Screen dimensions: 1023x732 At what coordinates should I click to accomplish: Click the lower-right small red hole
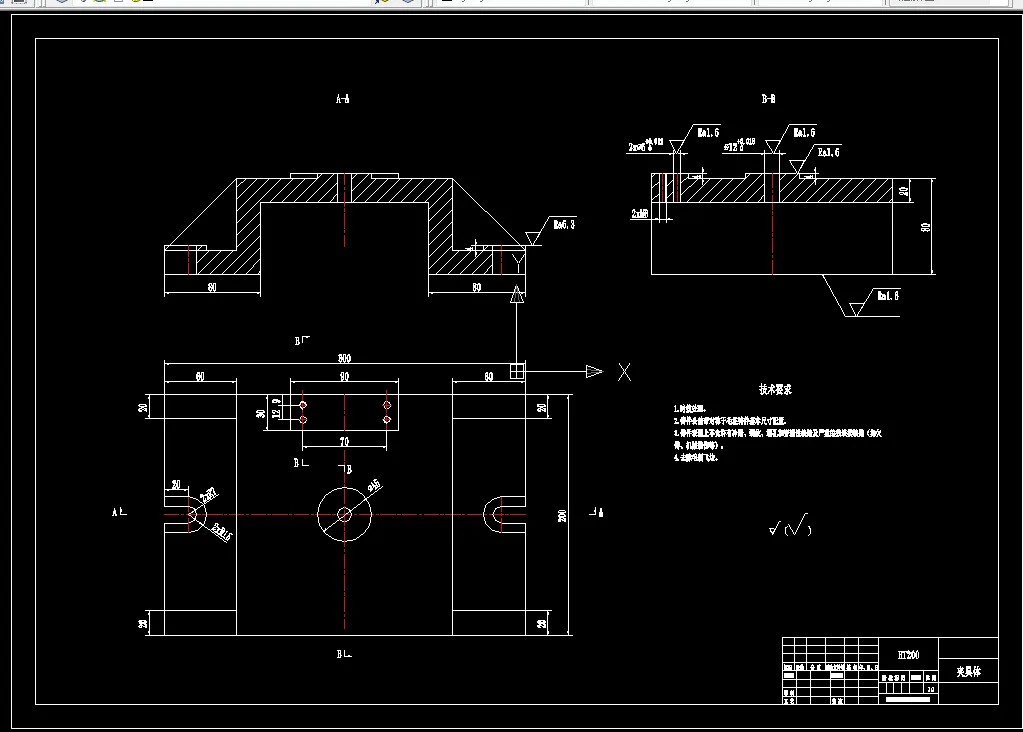(x=387, y=419)
